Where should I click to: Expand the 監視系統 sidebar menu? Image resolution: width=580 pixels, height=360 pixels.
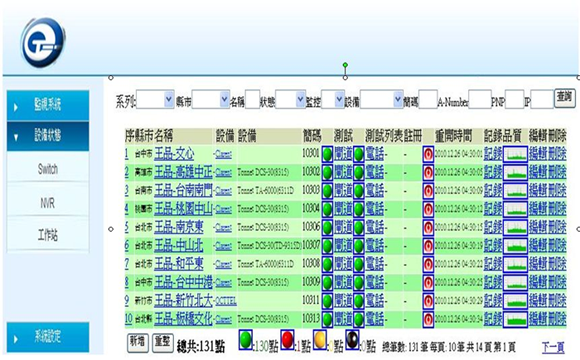48,105
